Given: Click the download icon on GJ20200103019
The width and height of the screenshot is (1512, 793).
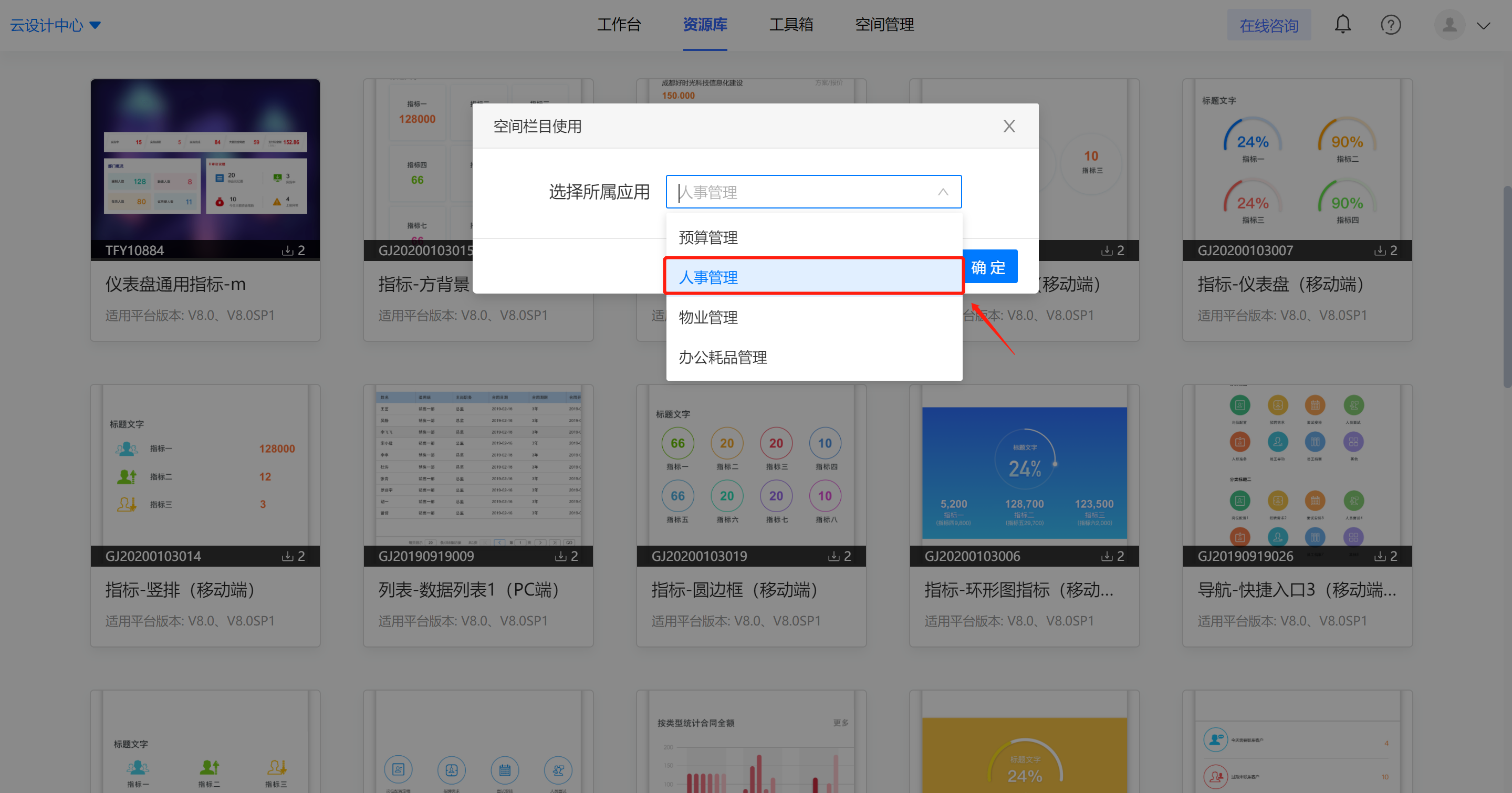Looking at the screenshot, I should coord(833,556).
